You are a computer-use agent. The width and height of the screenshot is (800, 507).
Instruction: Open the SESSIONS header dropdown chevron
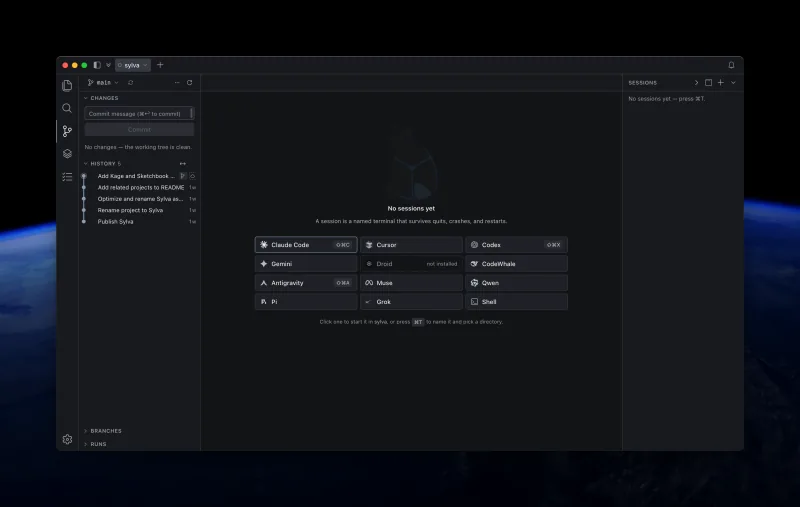tap(733, 83)
